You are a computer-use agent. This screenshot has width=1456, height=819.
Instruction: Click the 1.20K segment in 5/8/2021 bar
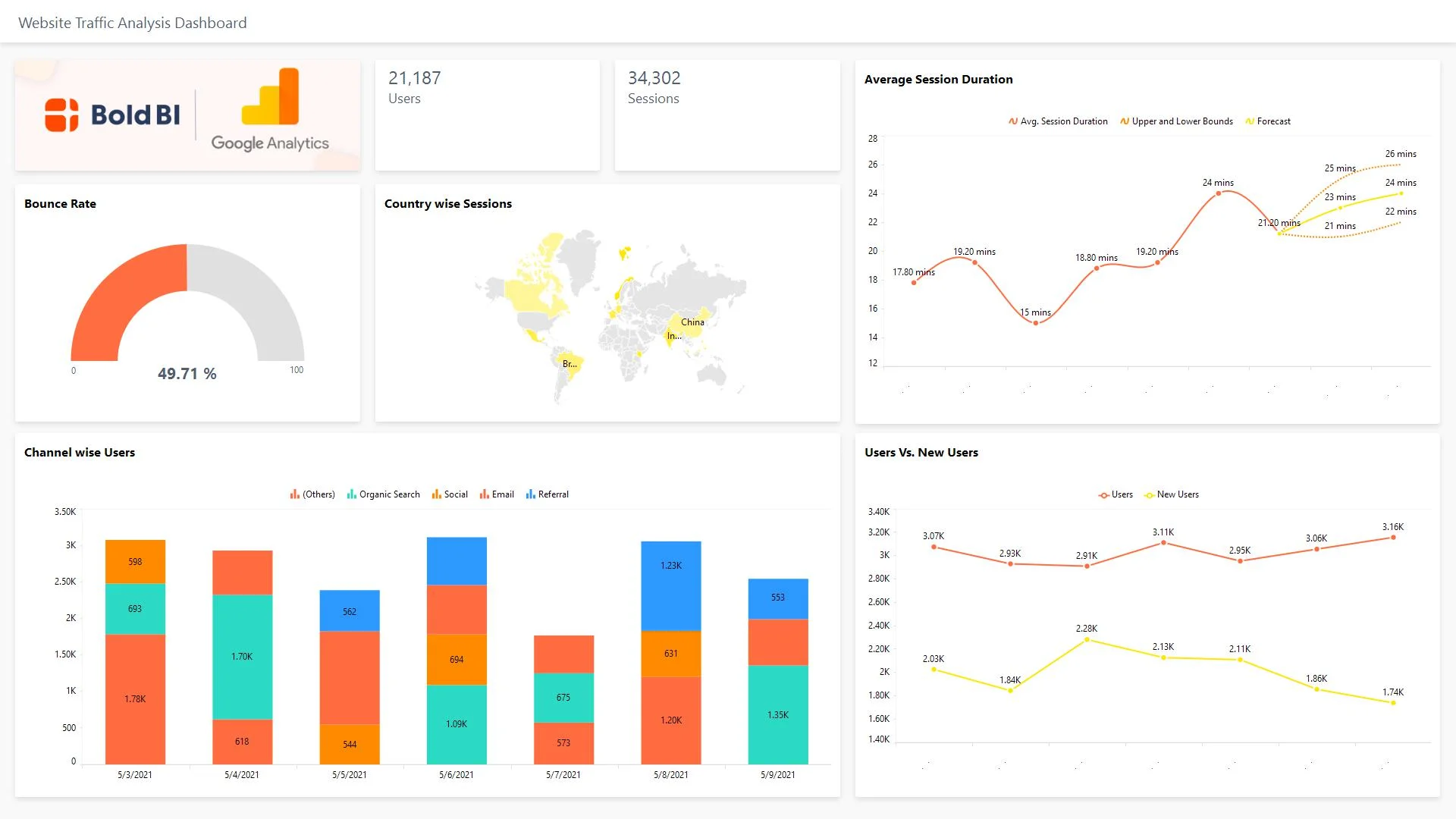(x=671, y=720)
